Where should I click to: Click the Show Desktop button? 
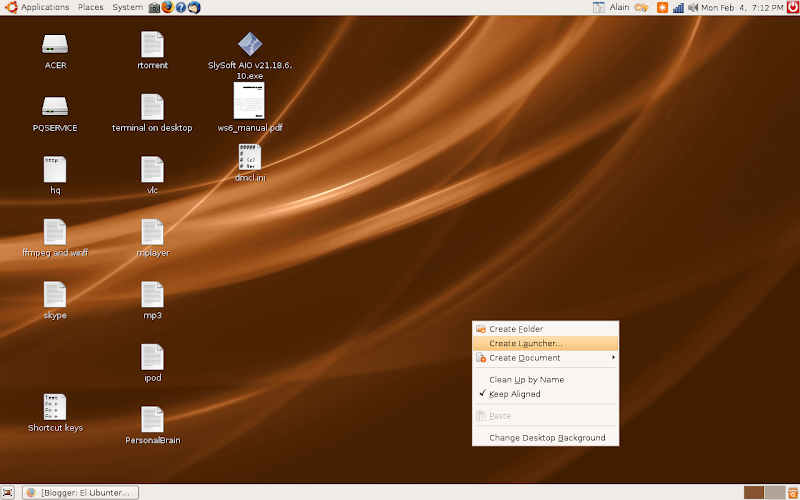click(8, 492)
